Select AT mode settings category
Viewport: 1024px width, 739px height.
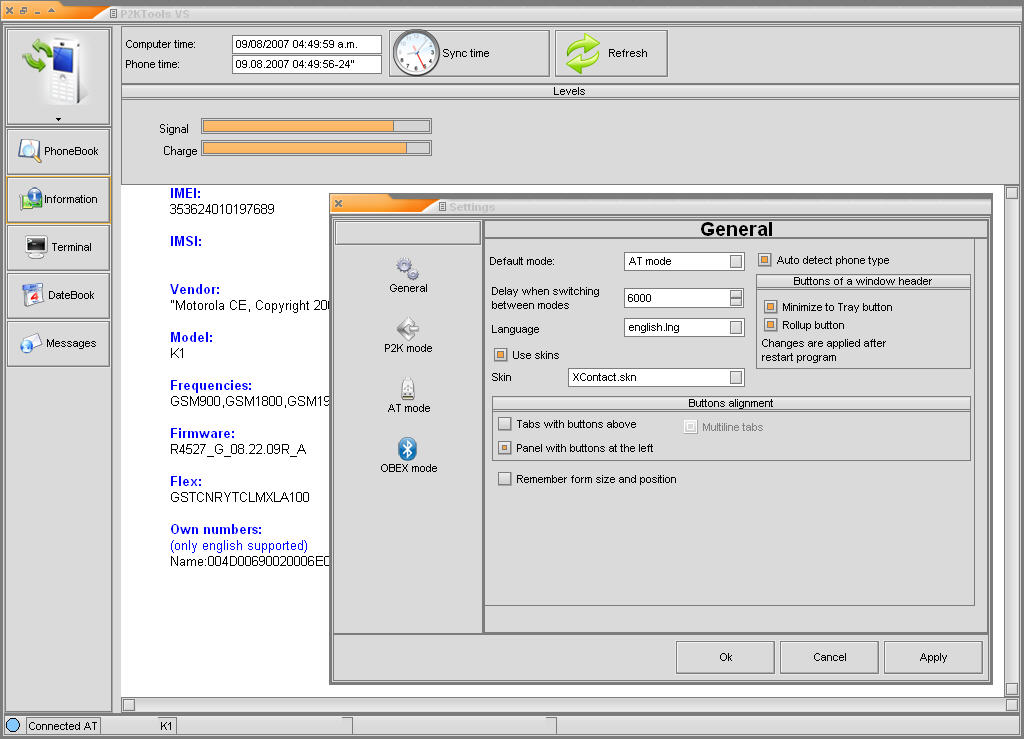click(408, 395)
